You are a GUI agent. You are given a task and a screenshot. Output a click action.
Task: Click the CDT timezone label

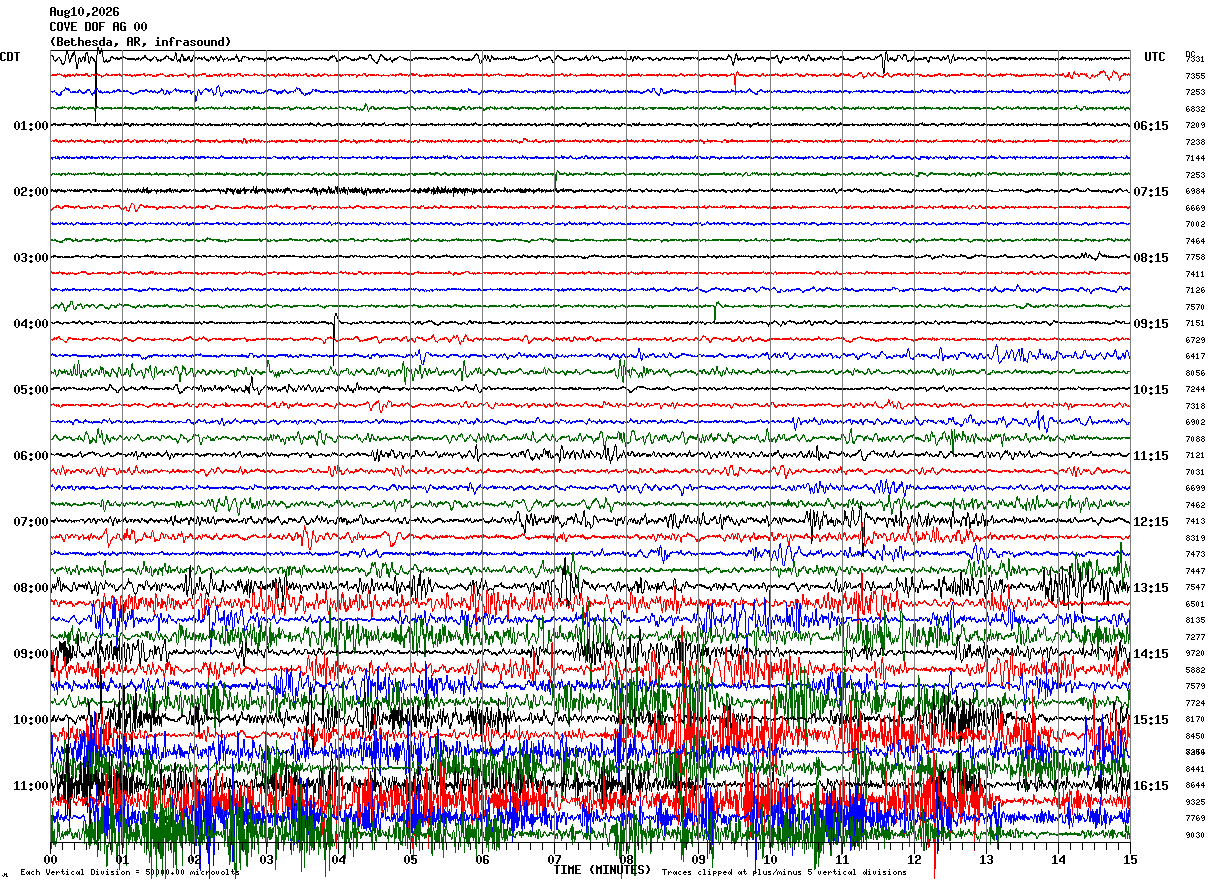click(x=10, y=57)
